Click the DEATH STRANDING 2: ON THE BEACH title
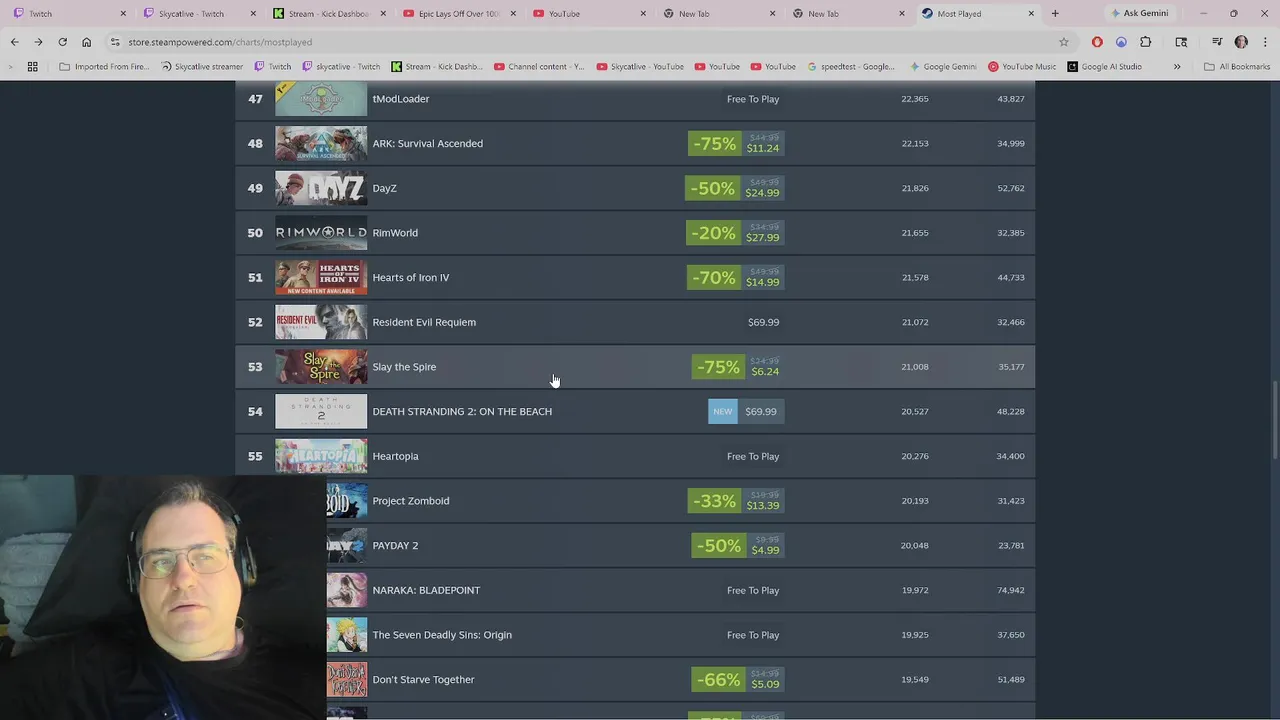This screenshot has width=1280, height=720. pyautogui.click(x=462, y=411)
